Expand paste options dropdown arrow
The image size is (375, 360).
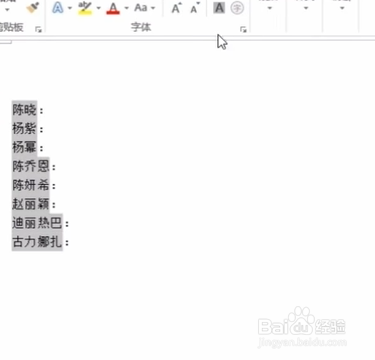[x=7, y=9]
